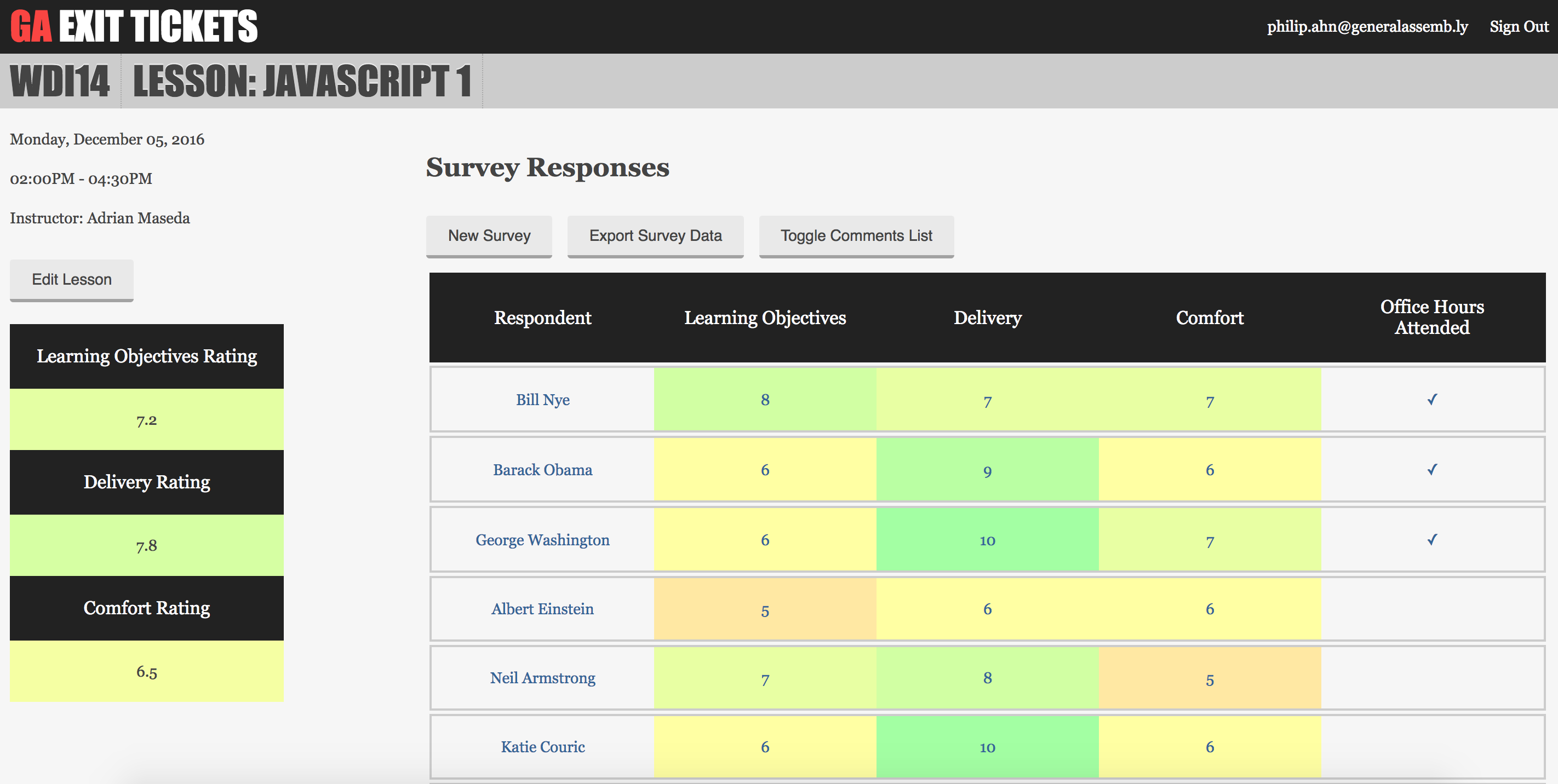Click the Office Hours Attended column header

(x=1431, y=317)
